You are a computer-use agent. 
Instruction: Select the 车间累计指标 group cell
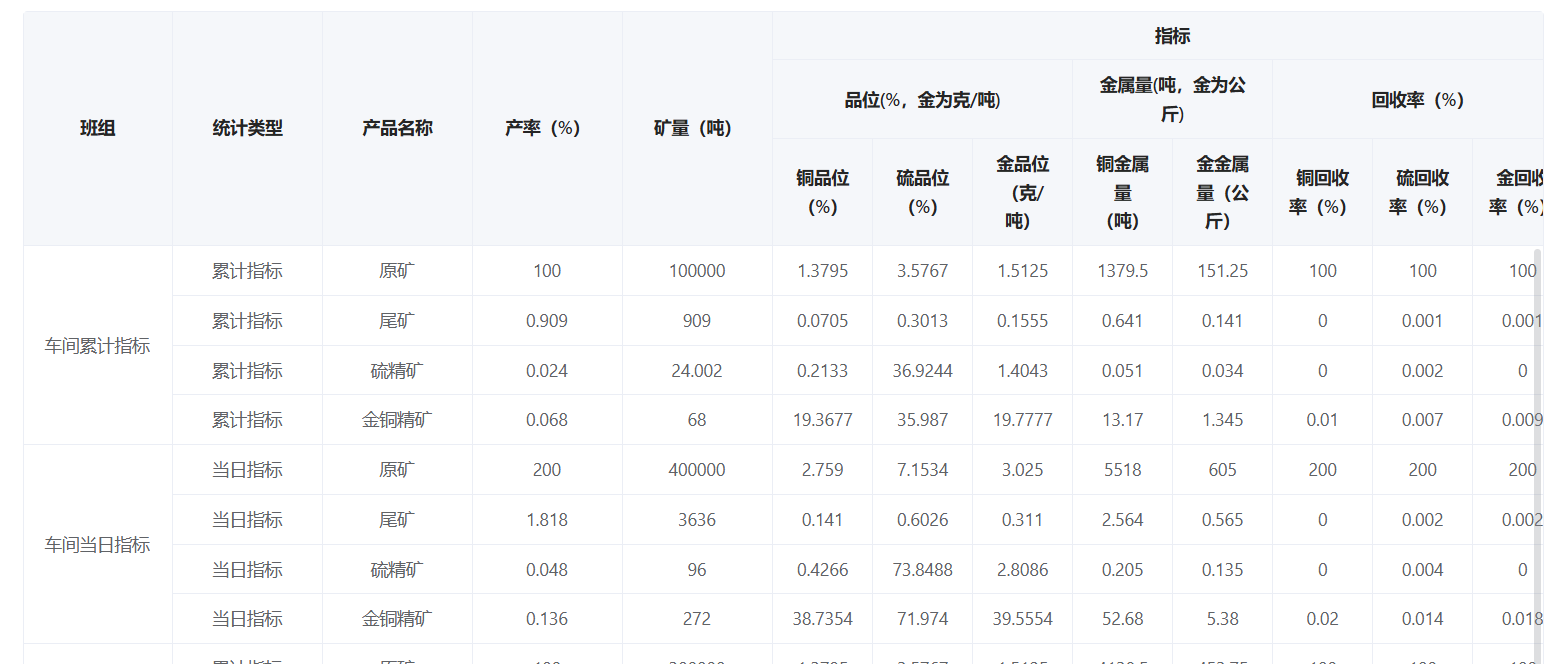pyautogui.click(x=98, y=346)
